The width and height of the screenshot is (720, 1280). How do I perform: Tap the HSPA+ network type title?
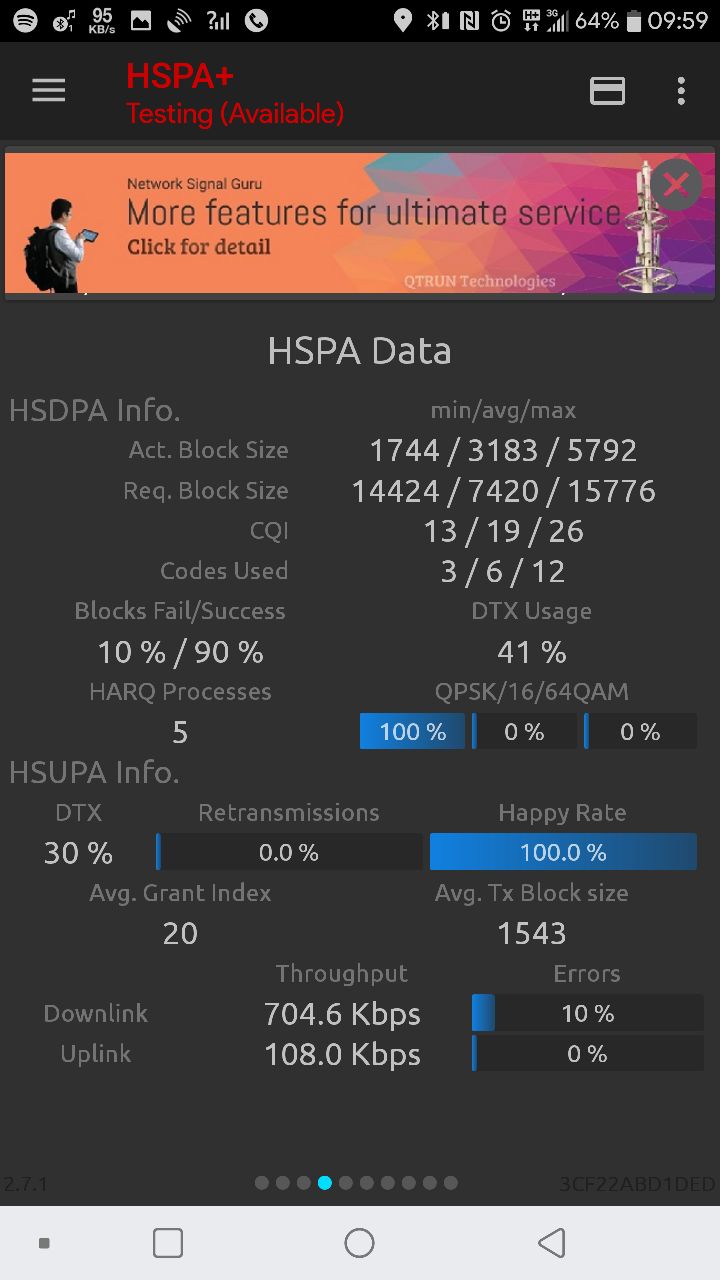coord(180,76)
